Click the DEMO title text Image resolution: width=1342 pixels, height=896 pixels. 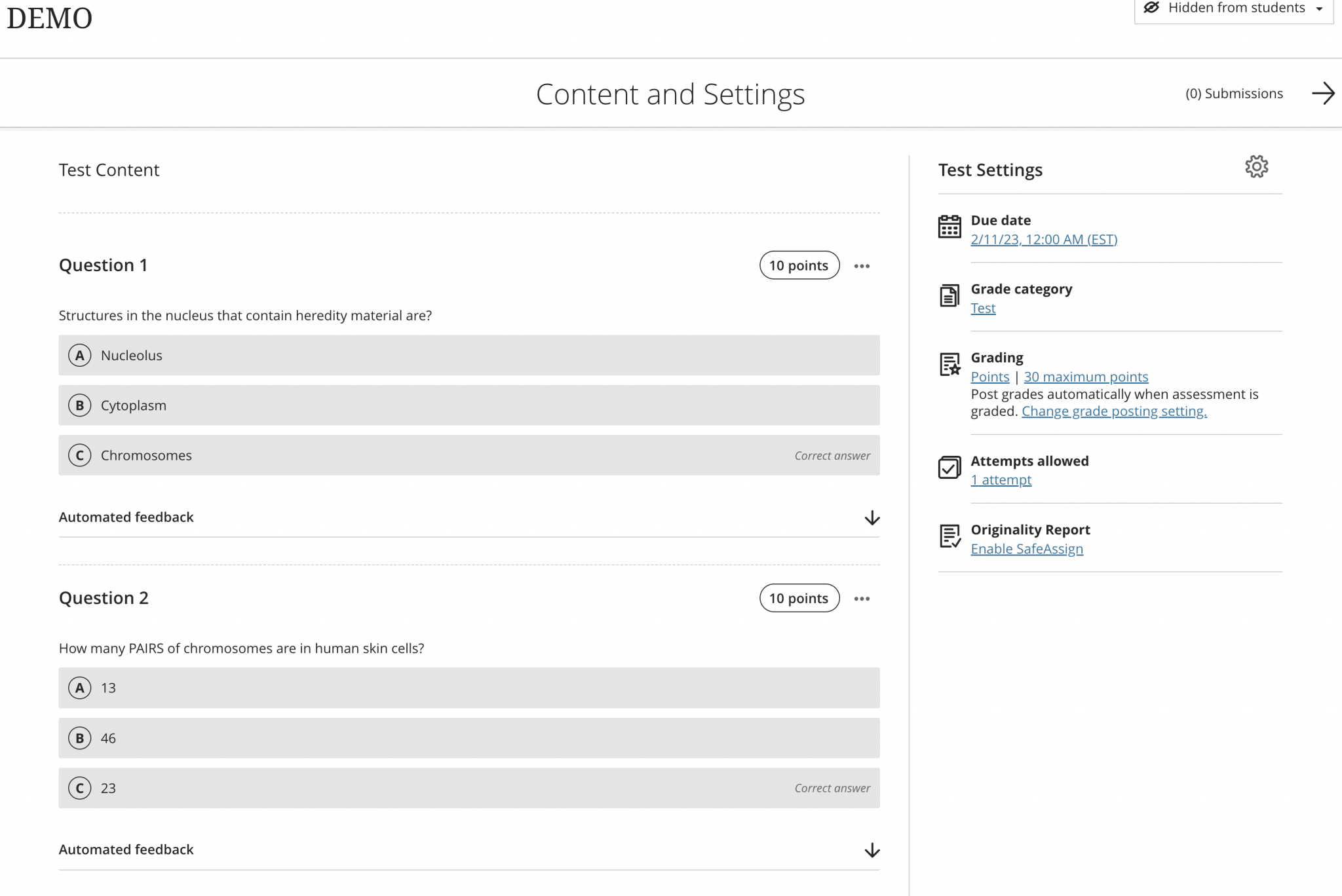pos(49,18)
